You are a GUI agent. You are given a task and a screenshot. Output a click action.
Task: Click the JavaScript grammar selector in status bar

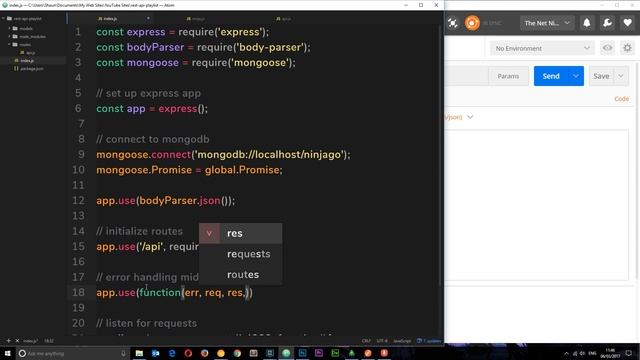coord(402,340)
